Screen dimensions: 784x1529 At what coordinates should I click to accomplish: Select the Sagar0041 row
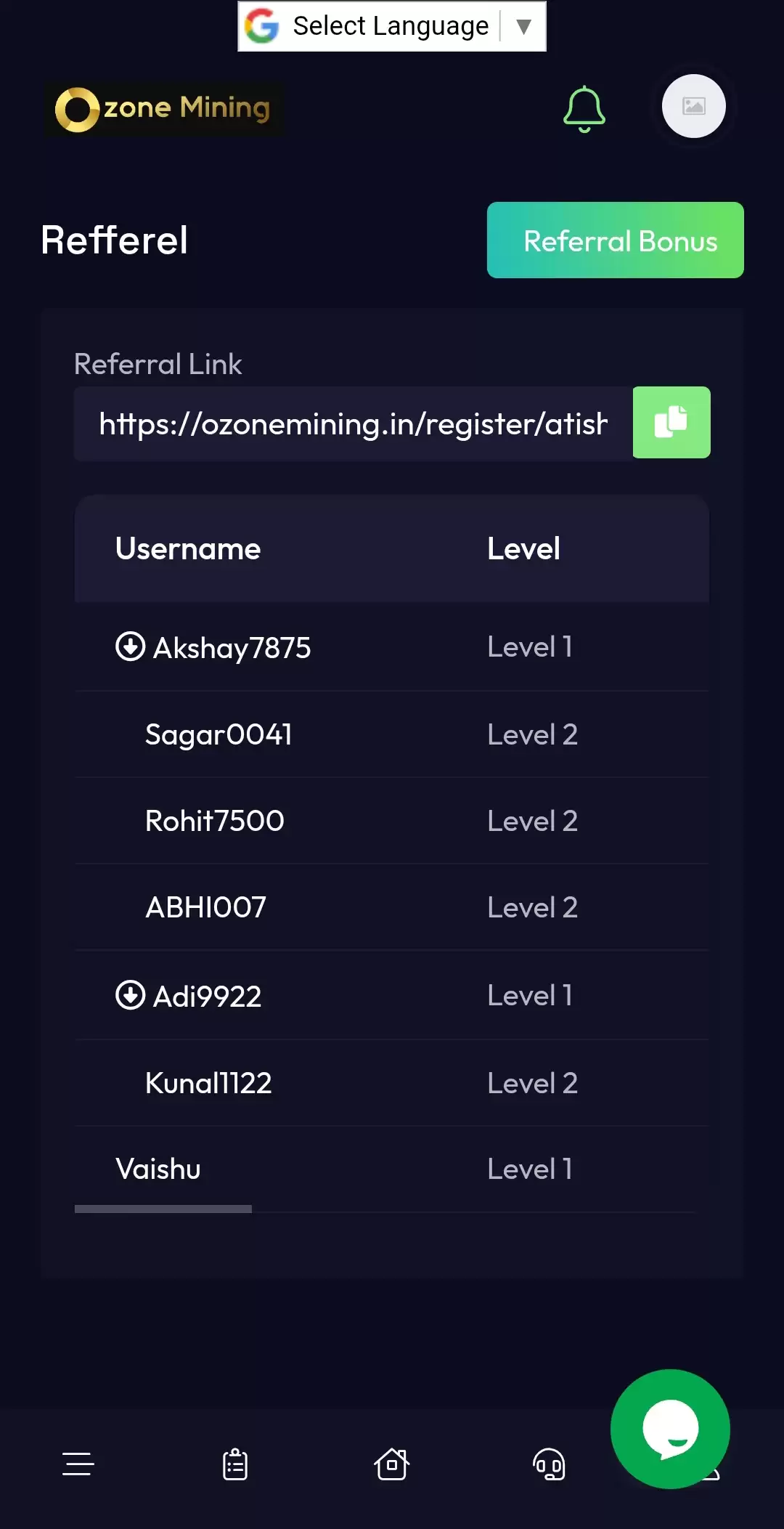[x=219, y=734]
